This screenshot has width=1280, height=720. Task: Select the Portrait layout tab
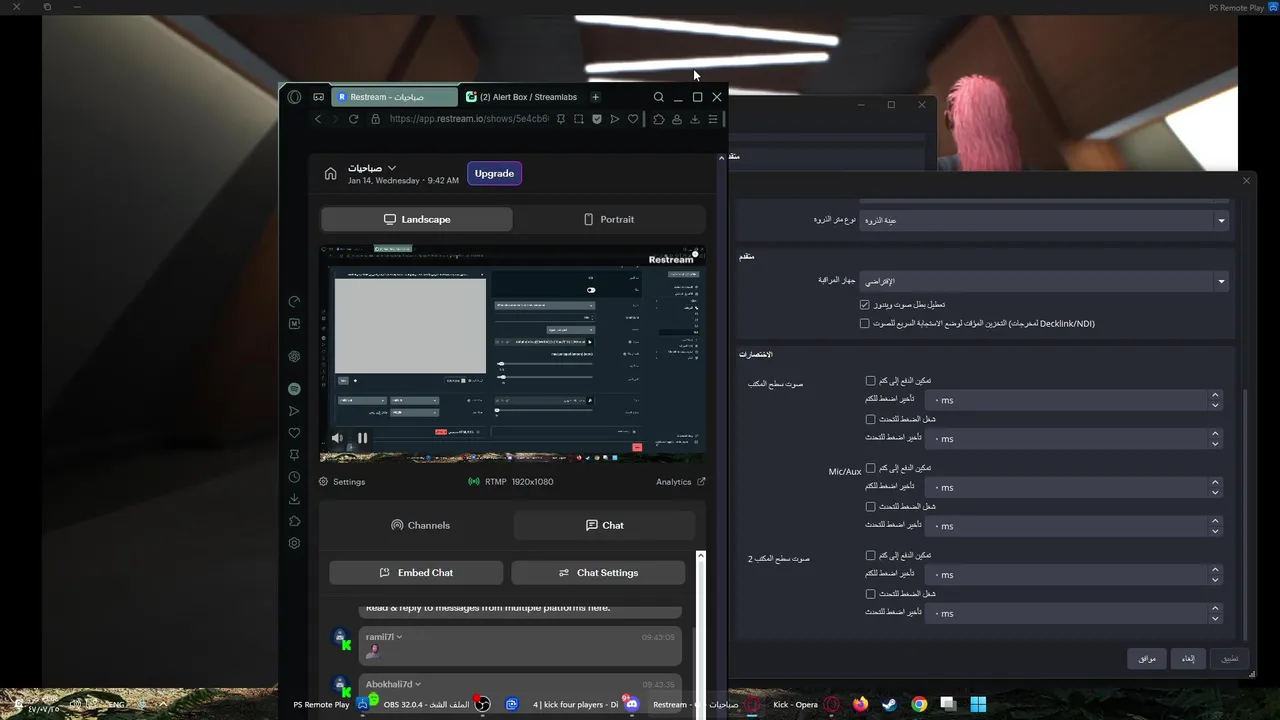(x=609, y=219)
